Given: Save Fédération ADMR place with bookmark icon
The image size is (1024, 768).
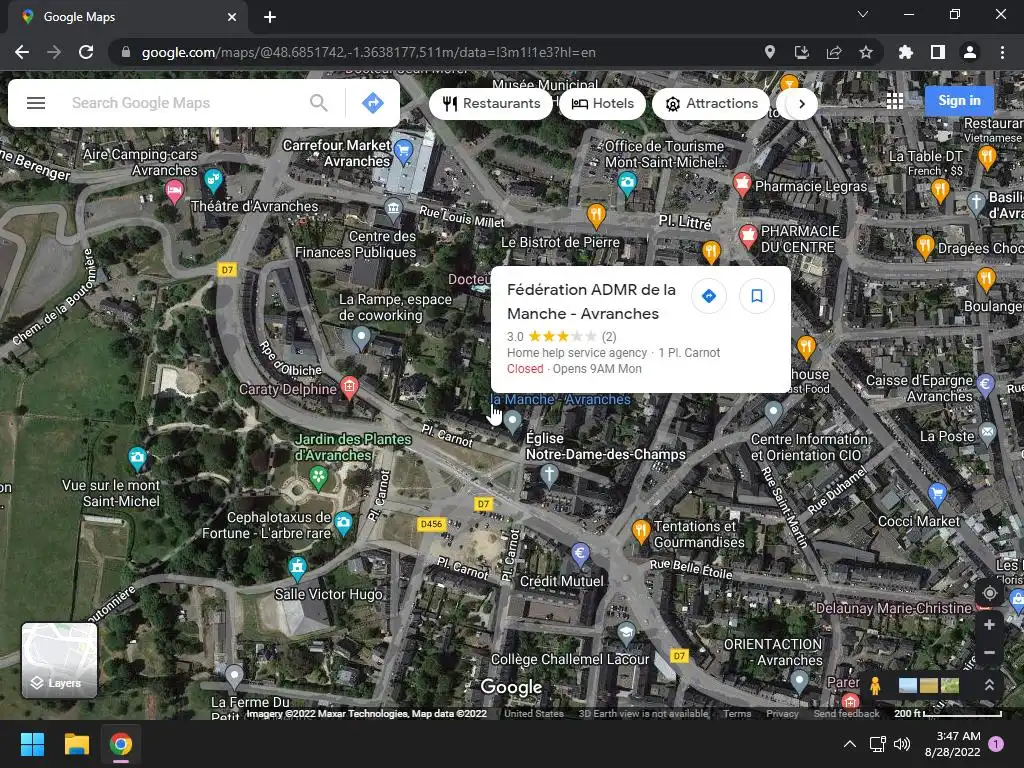Looking at the screenshot, I should pos(757,296).
